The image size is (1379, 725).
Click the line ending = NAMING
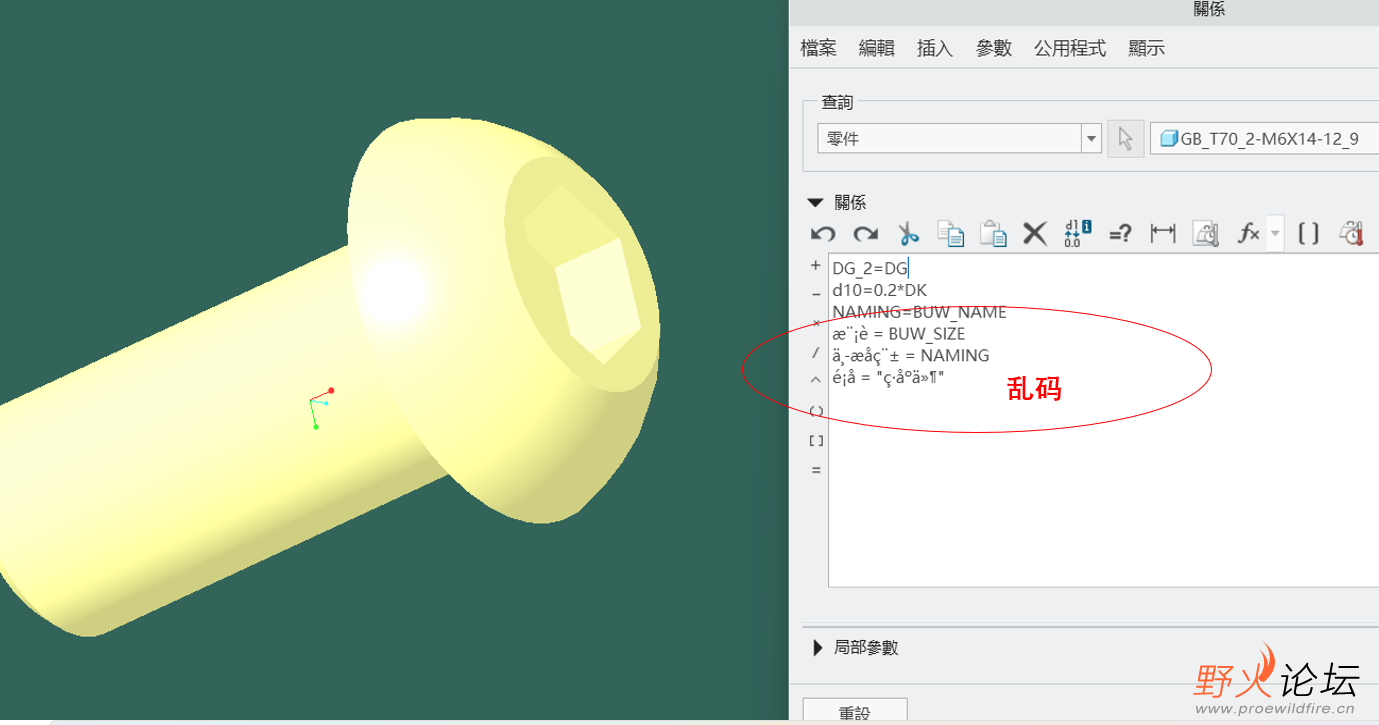point(910,356)
